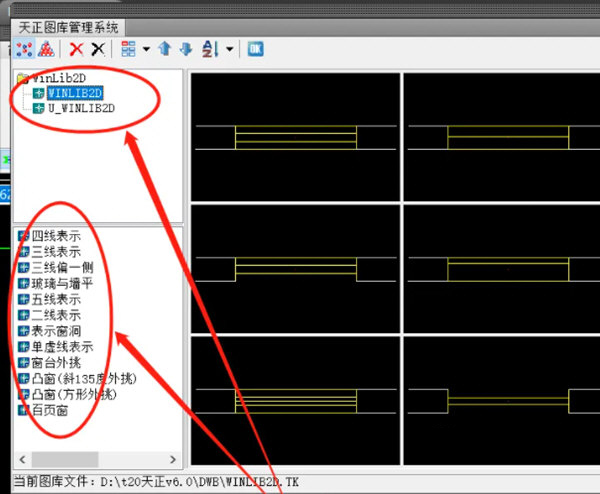Image resolution: width=600 pixels, height=494 pixels.
Task: Click the icon beside 百页窗
Action: pos(24,410)
